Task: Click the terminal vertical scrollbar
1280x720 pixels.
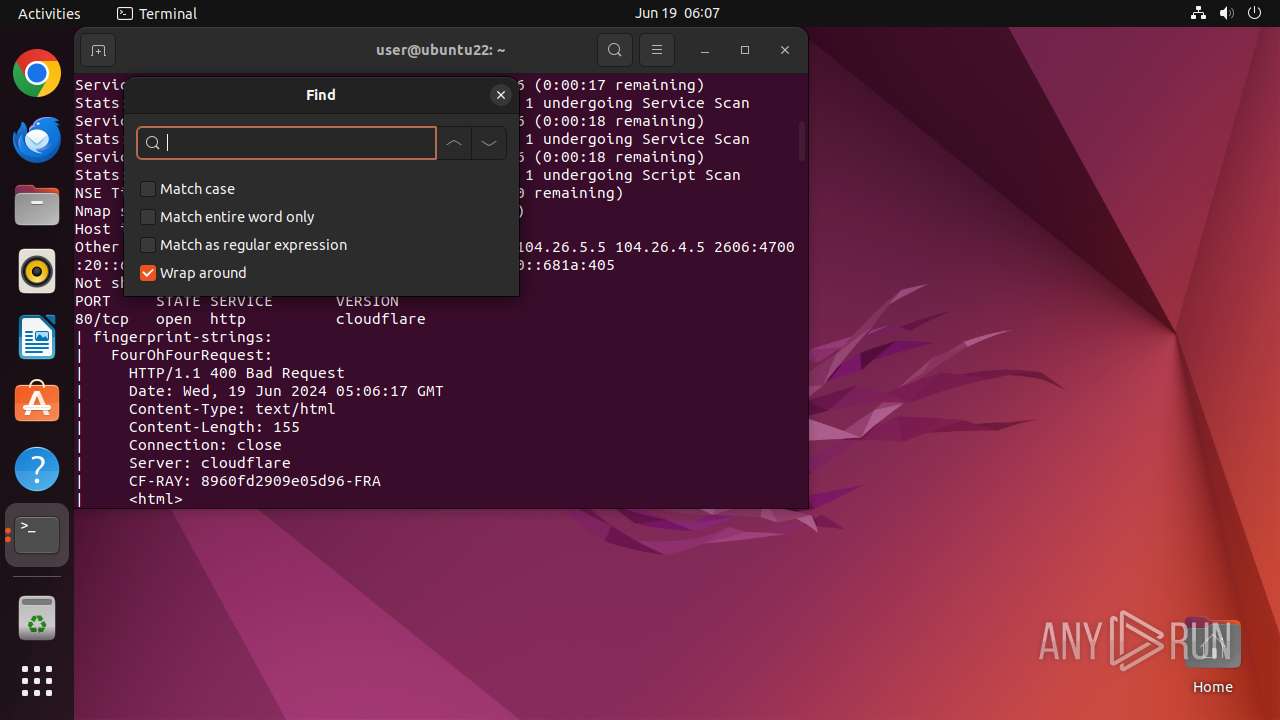Action: [x=801, y=140]
